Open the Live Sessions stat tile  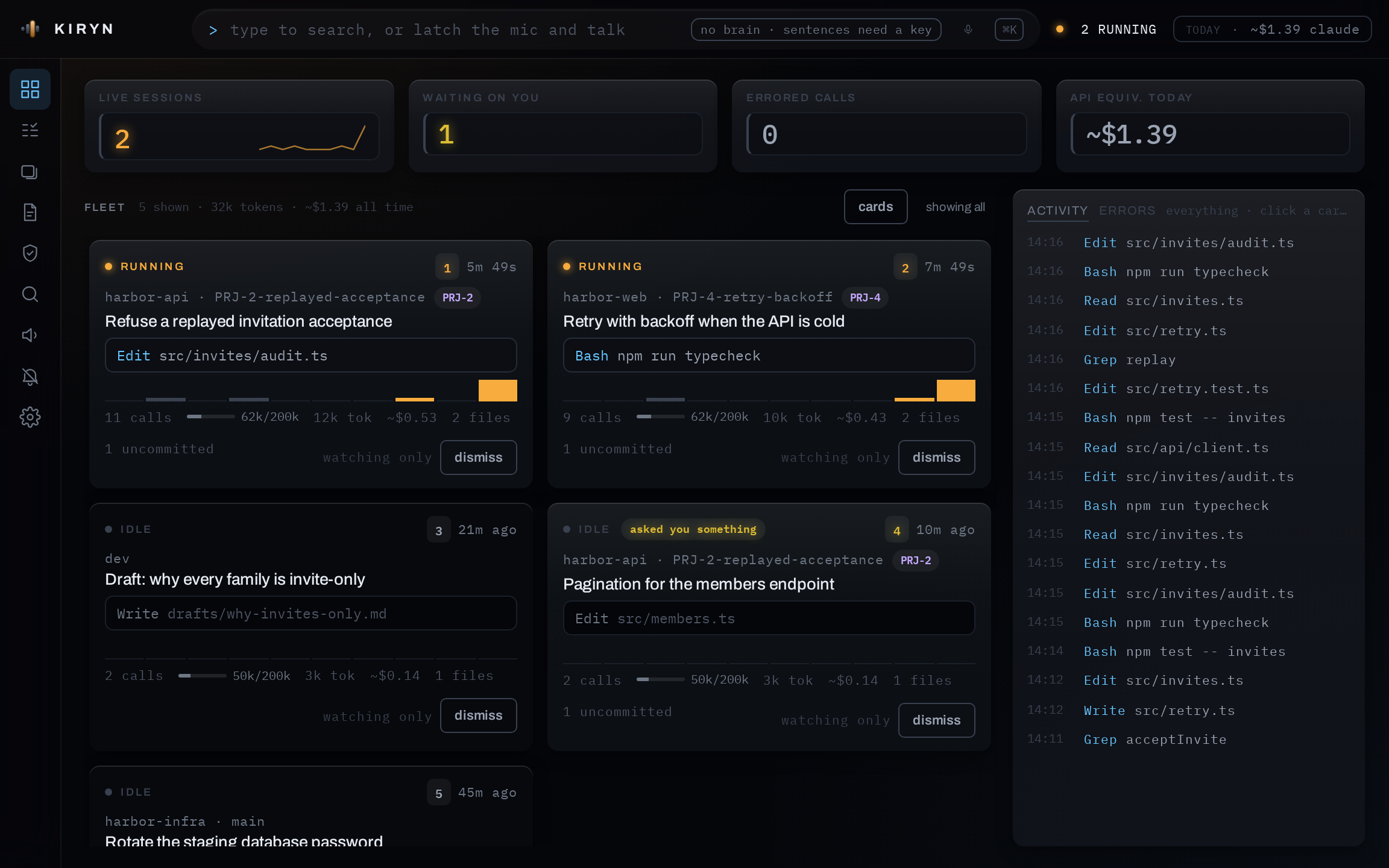239,126
